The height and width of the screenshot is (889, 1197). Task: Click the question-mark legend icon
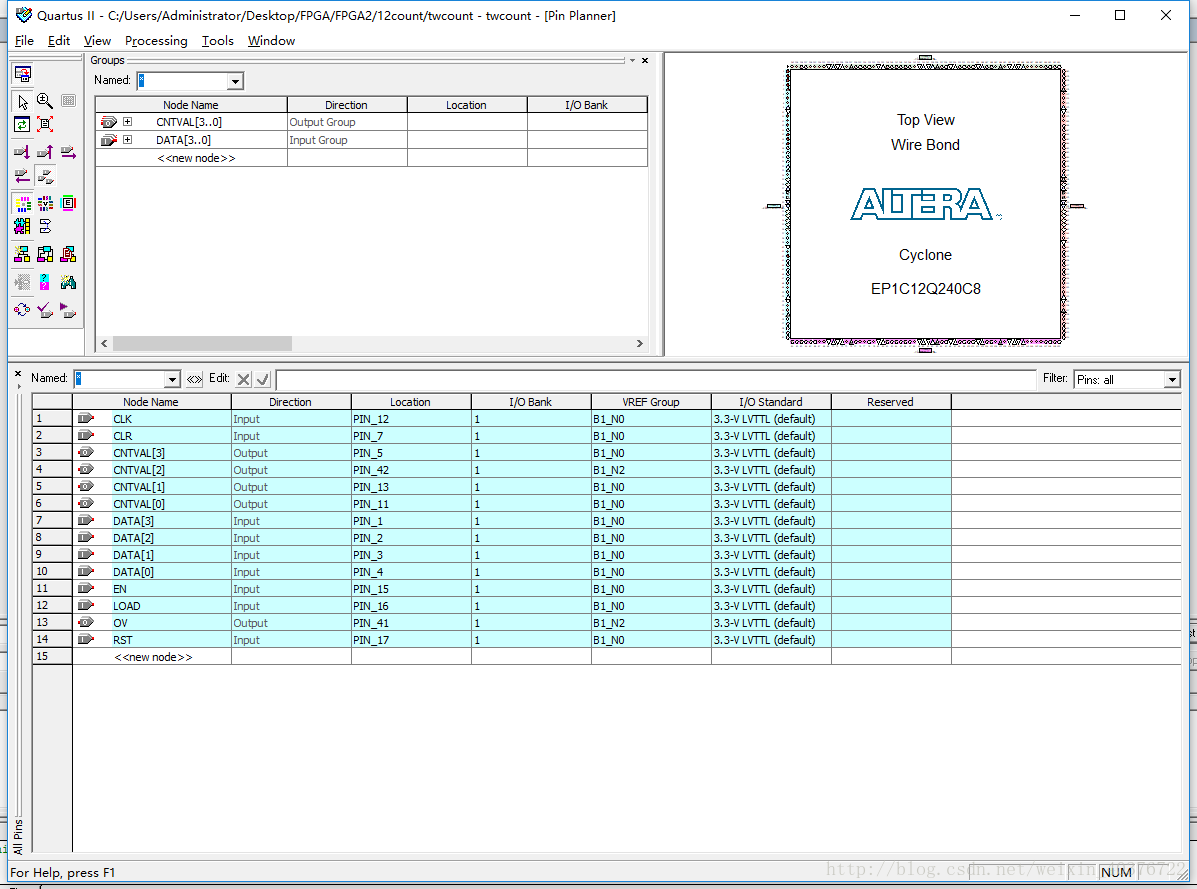pos(44,282)
